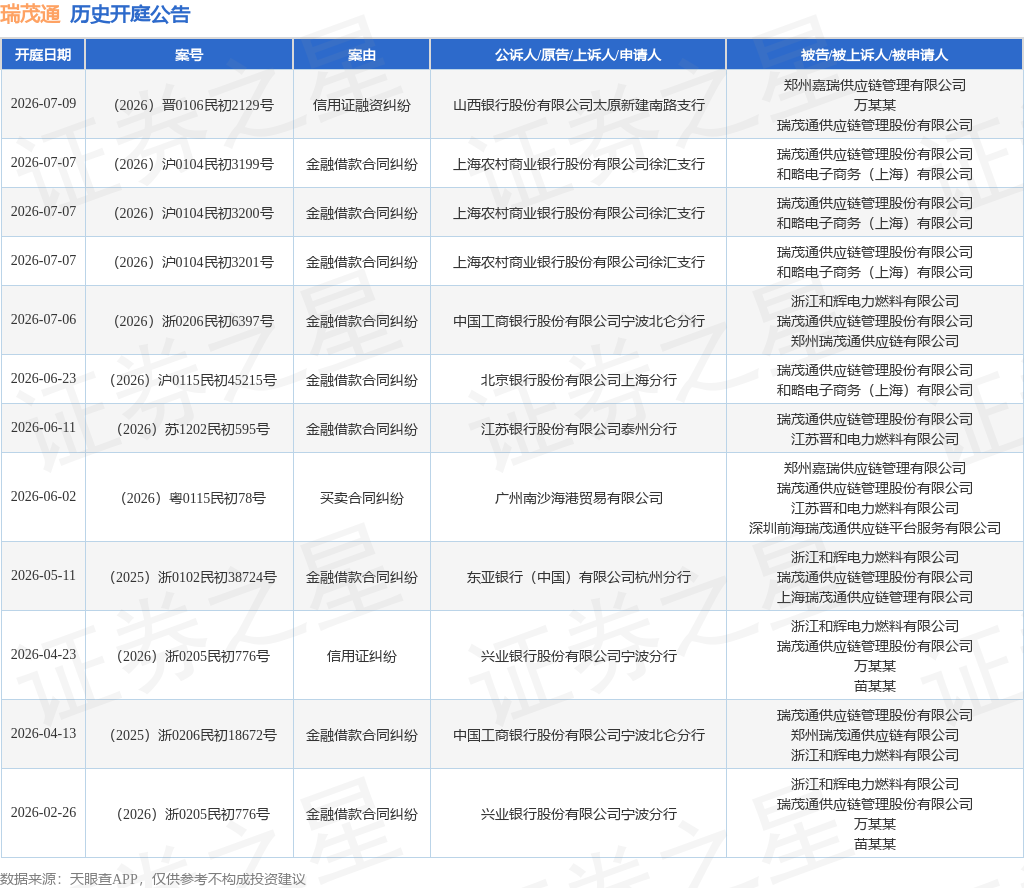This screenshot has width=1024, height=888.
Task: Select case number 晋0106民初2129号
Action: [193, 105]
